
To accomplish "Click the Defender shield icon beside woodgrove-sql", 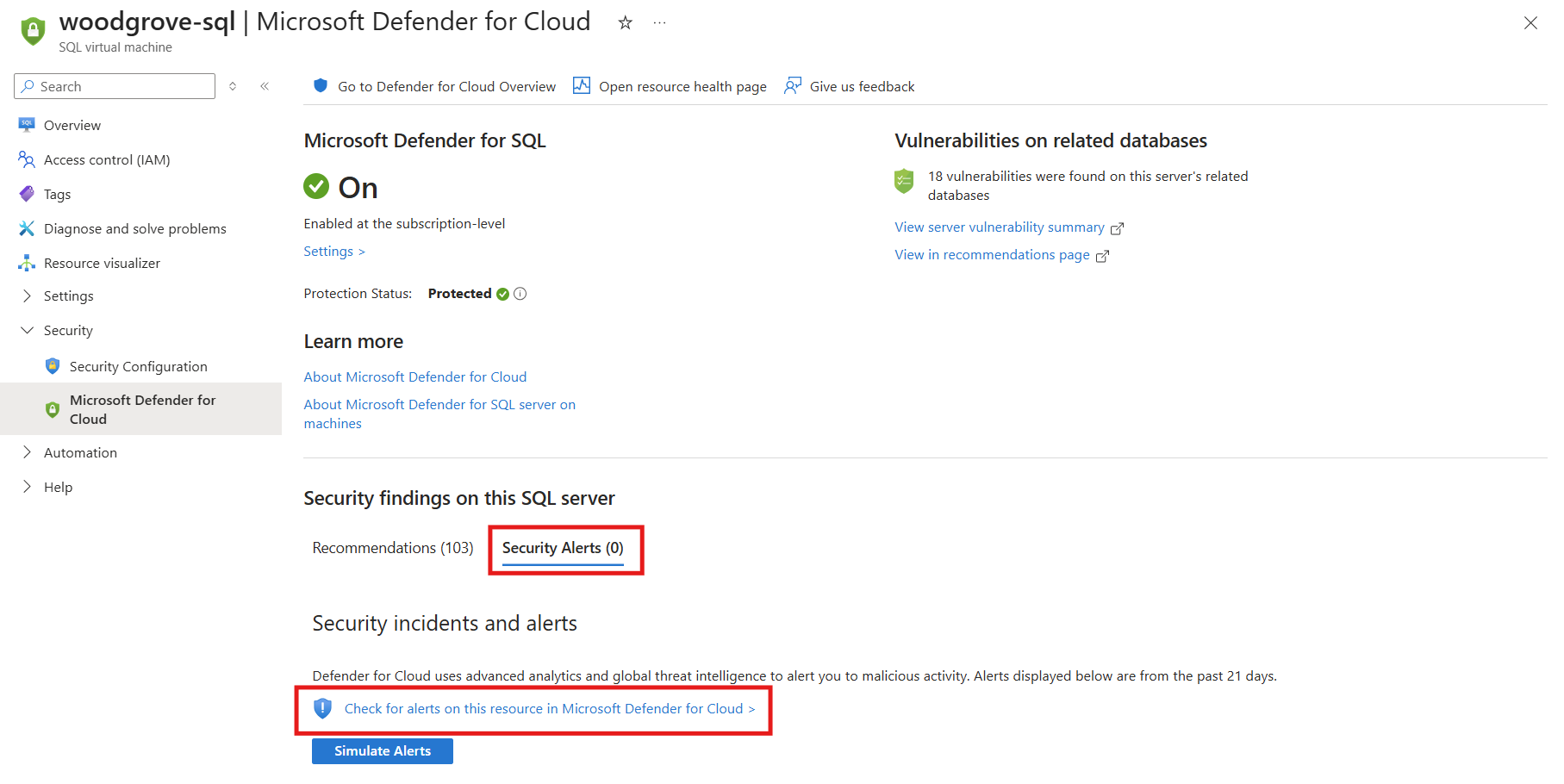I will 33,30.
